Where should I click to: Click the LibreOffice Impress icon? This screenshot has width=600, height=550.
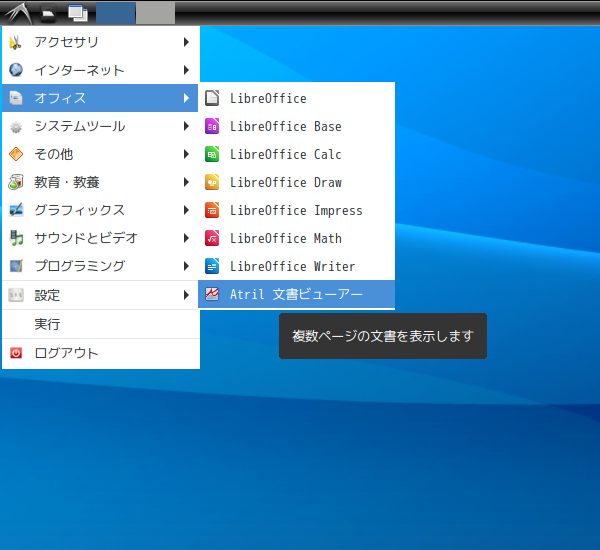click(212, 210)
